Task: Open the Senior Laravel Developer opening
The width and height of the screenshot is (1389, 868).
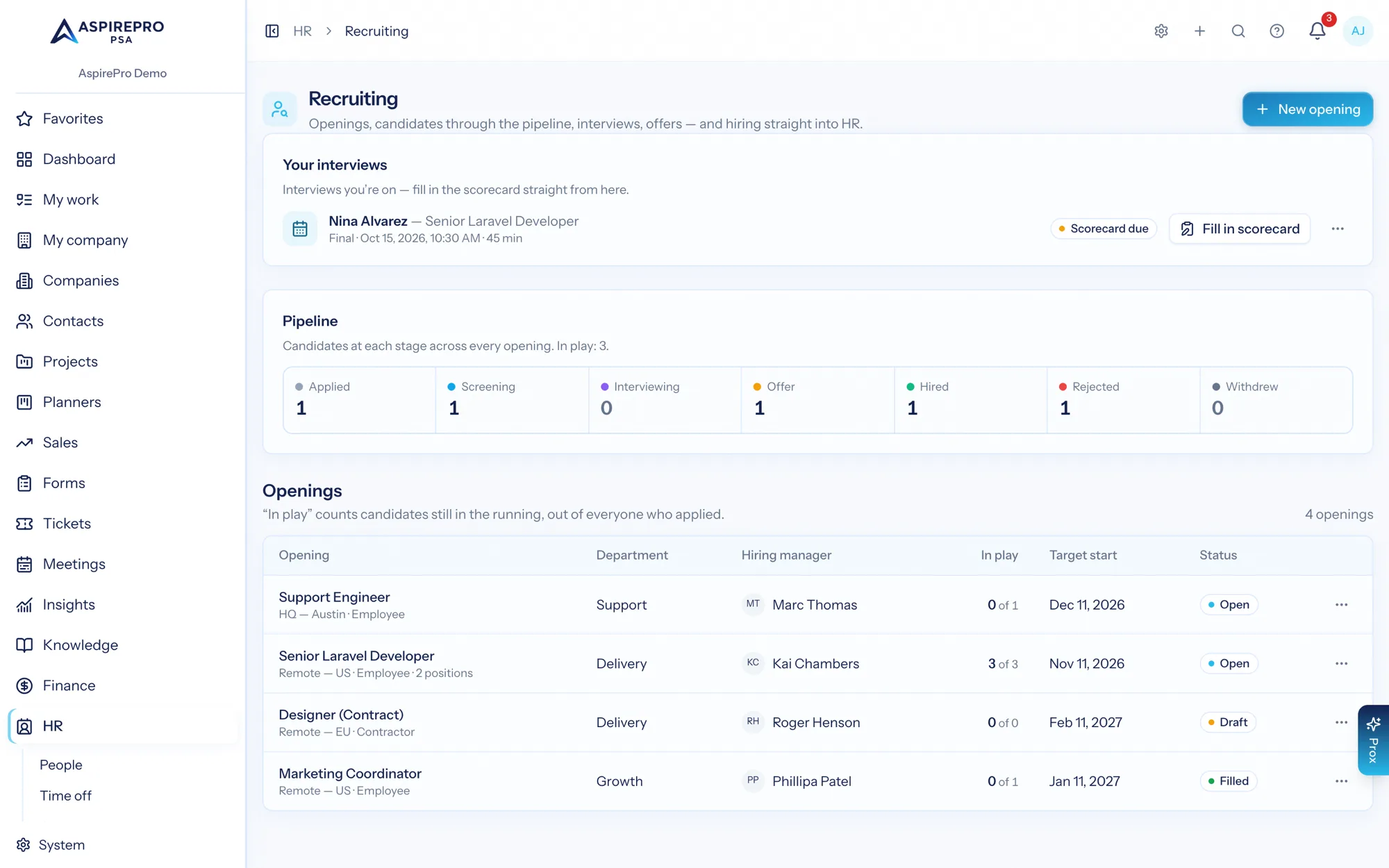Action: (x=356, y=656)
